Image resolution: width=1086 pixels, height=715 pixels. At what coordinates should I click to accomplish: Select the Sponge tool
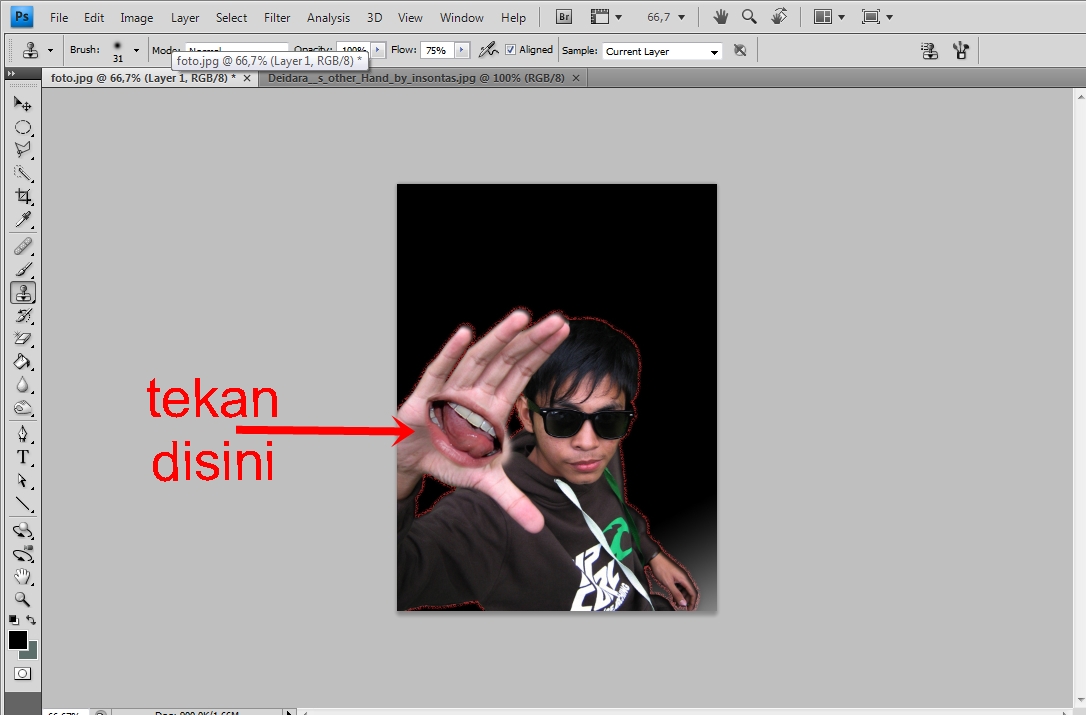[x=23, y=408]
